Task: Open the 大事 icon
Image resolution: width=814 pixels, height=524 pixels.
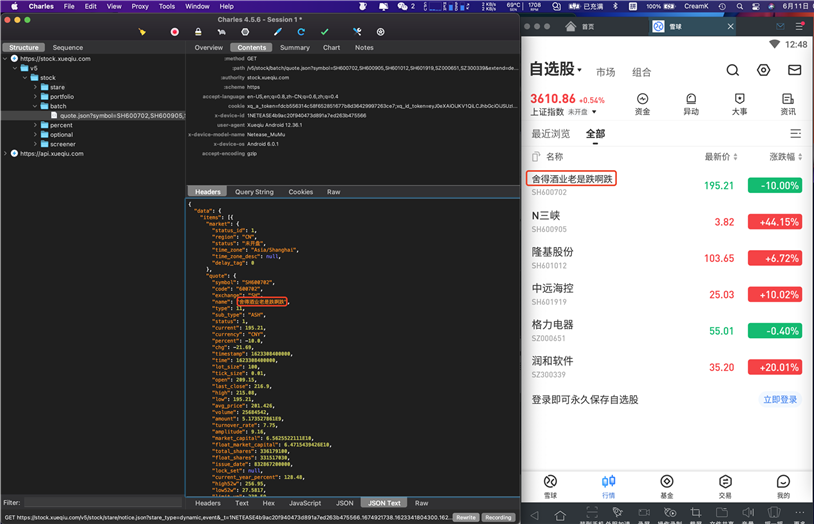Action: 739,104
